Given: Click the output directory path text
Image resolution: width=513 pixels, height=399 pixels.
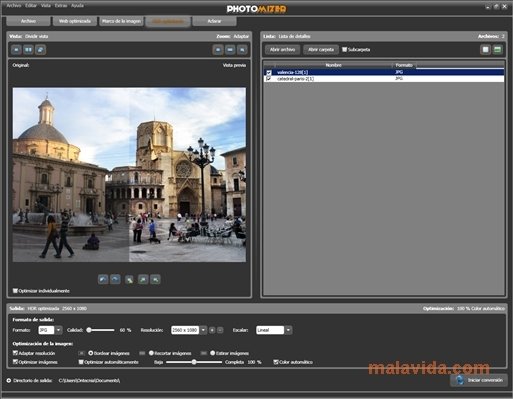Looking at the screenshot, I should pyautogui.click(x=89, y=380).
